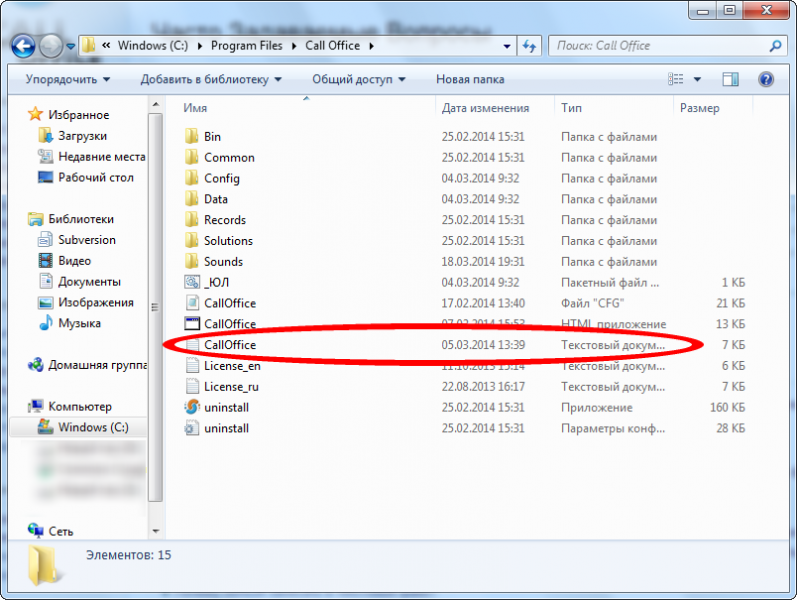797x600 pixels.
Task: Click the navigation pane scroll down arrow
Action: click(156, 531)
